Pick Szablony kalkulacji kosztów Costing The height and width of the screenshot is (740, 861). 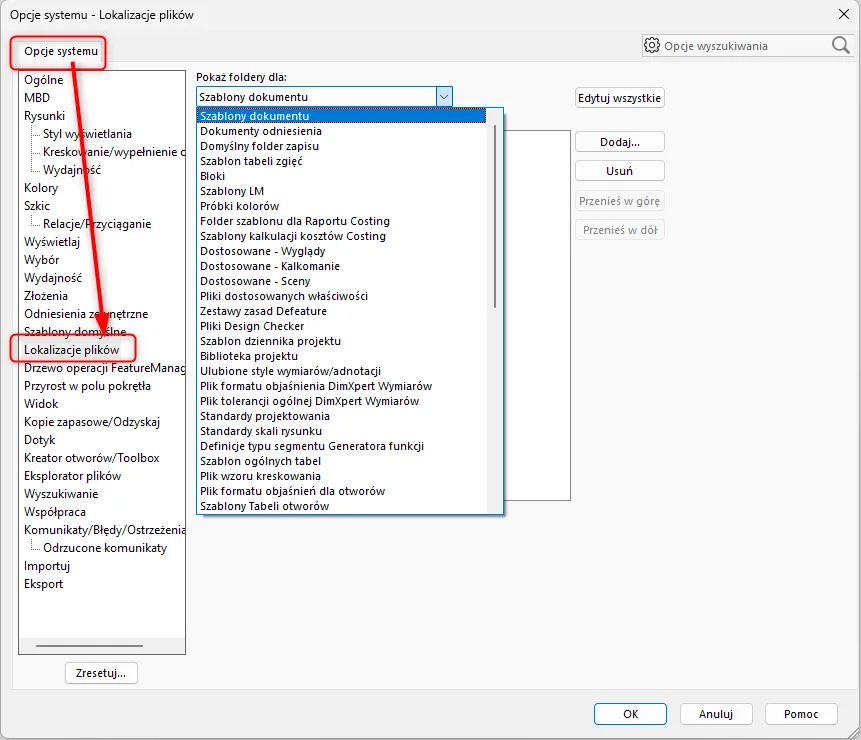342,236
